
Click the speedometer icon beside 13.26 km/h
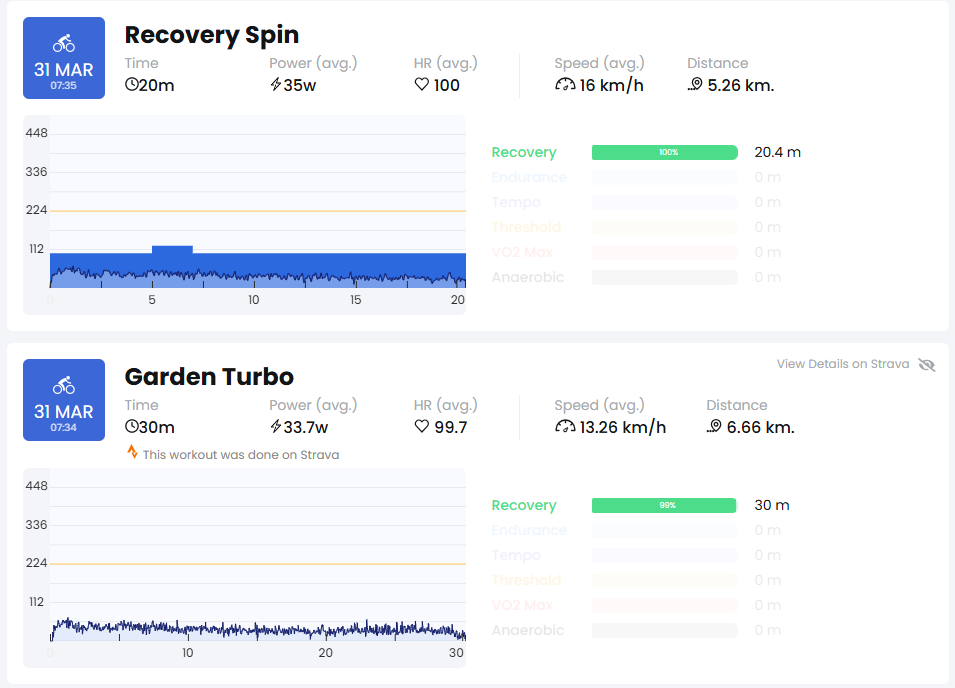tap(565, 427)
